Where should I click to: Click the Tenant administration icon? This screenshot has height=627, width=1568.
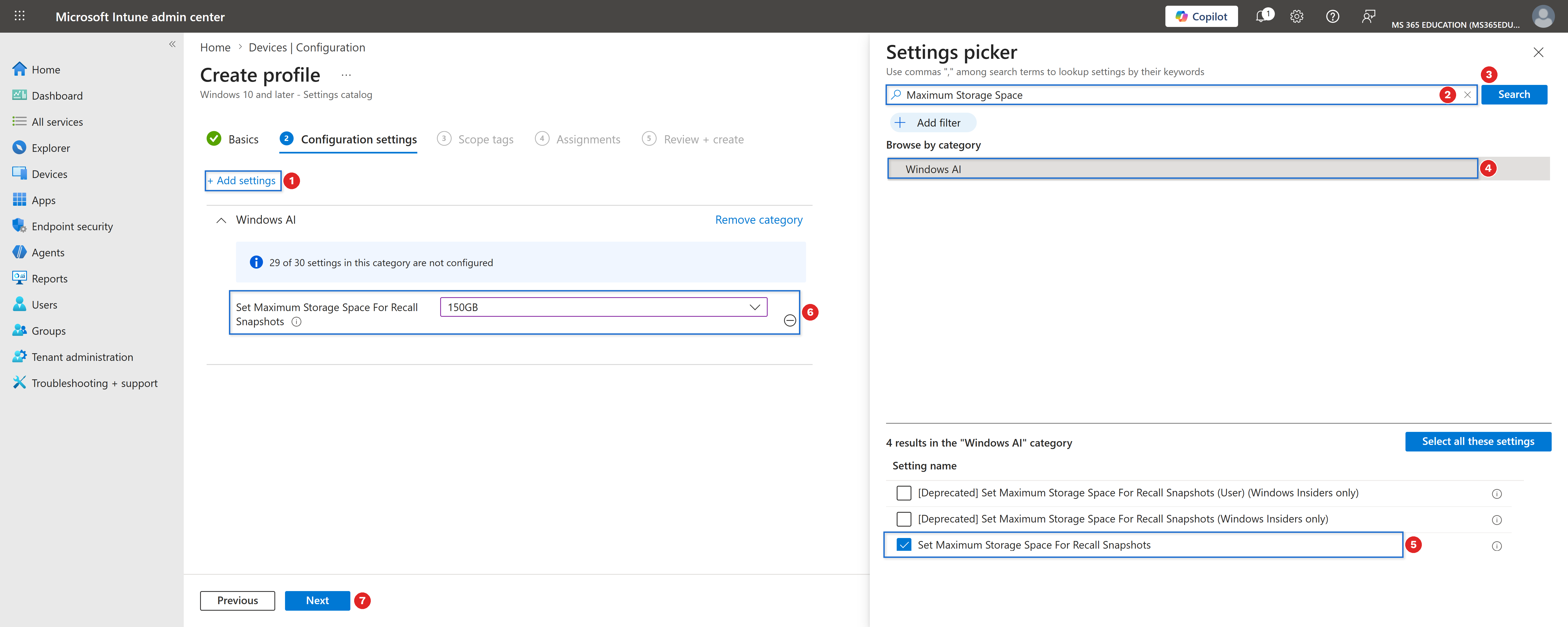20,357
